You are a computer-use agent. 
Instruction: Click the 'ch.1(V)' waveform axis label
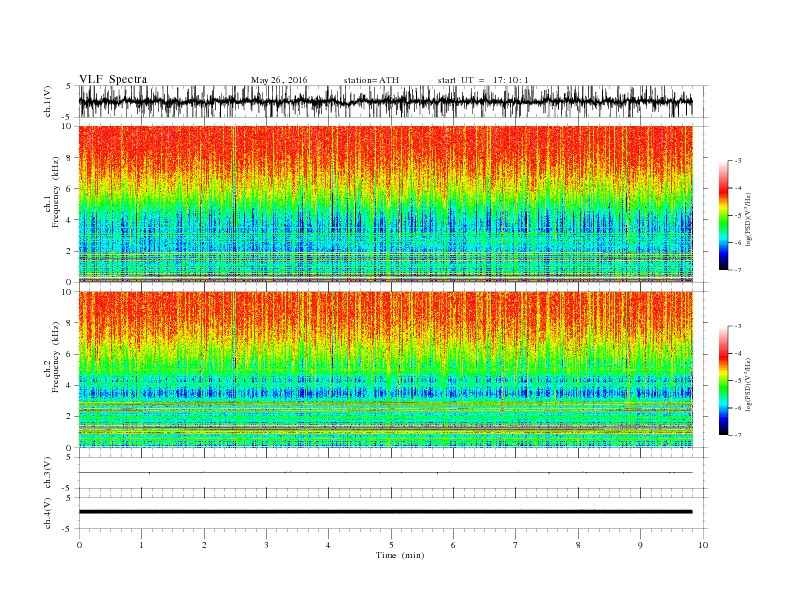[x=48, y=101]
